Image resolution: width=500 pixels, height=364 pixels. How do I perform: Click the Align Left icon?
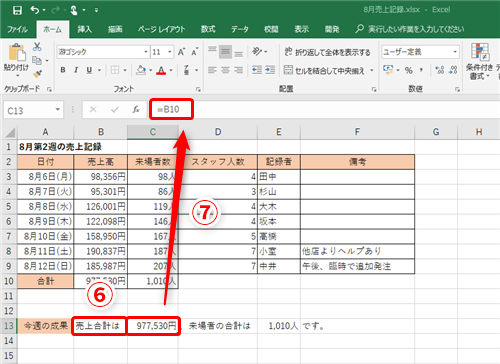[x=212, y=70]
